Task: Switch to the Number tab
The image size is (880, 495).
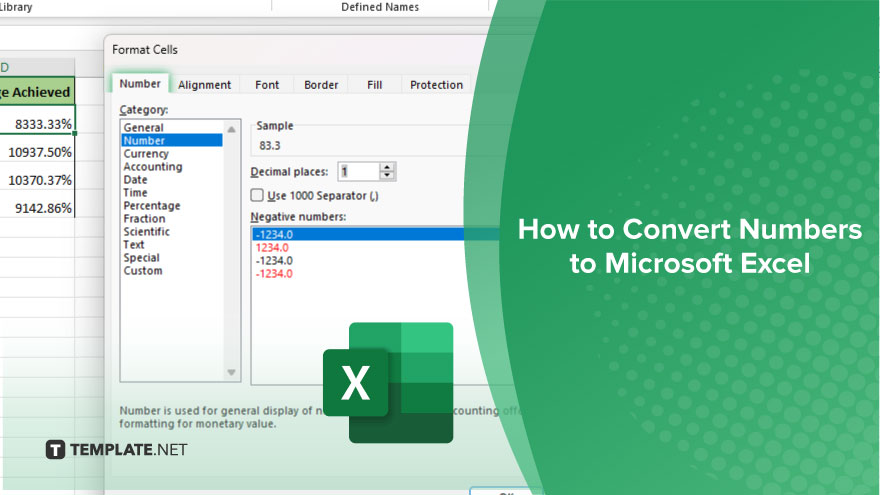Action: pyautogui.click(x=140, y=84)
